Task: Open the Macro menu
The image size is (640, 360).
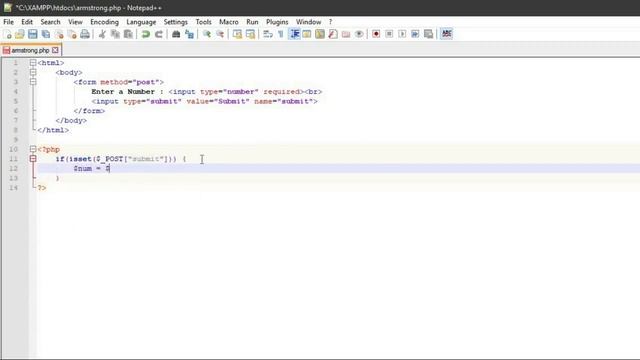Action: (x=229, y=22)
